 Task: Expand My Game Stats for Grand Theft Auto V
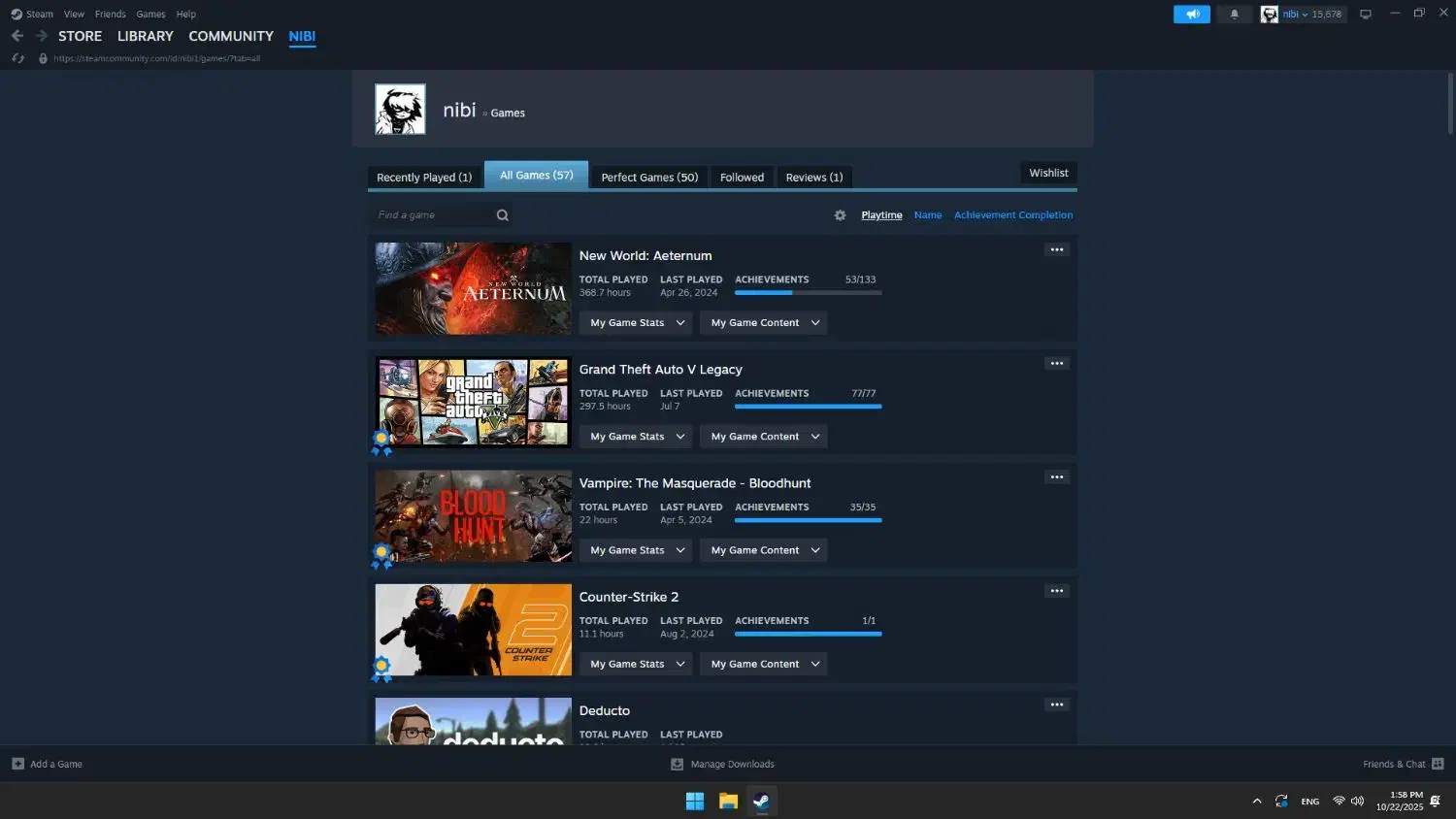click(636, 437)
